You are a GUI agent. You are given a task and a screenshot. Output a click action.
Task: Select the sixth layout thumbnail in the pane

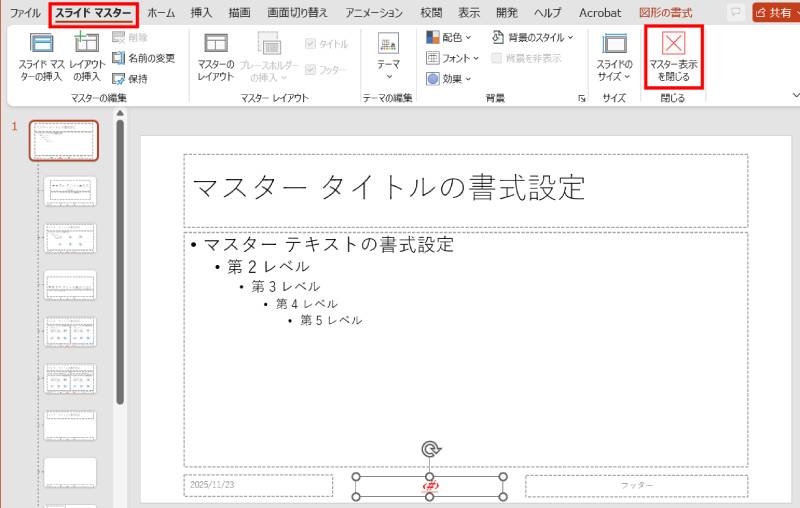70,379
